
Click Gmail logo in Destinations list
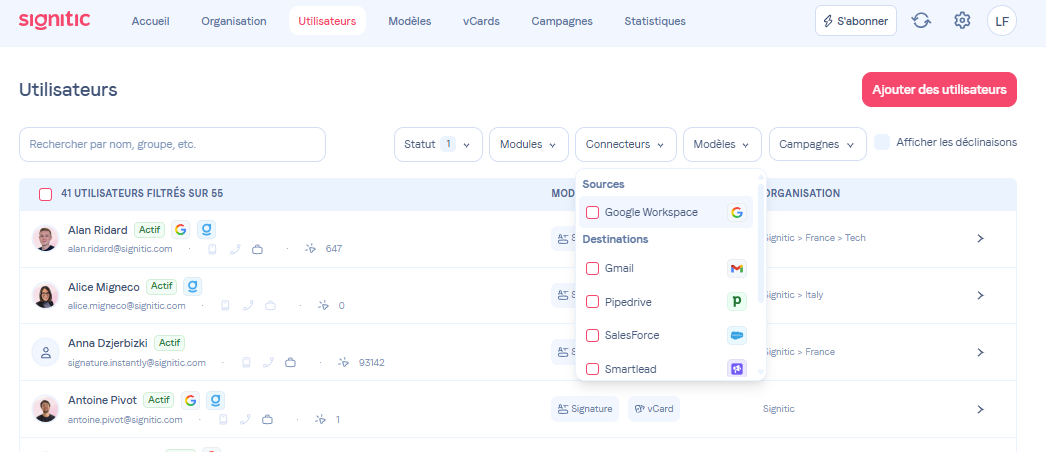tap(736, 269)
